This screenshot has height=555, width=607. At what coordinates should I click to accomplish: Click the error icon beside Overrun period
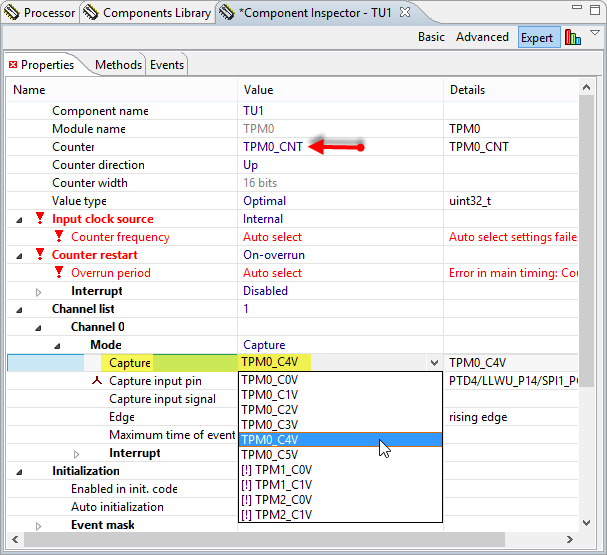tap(59, 273)
